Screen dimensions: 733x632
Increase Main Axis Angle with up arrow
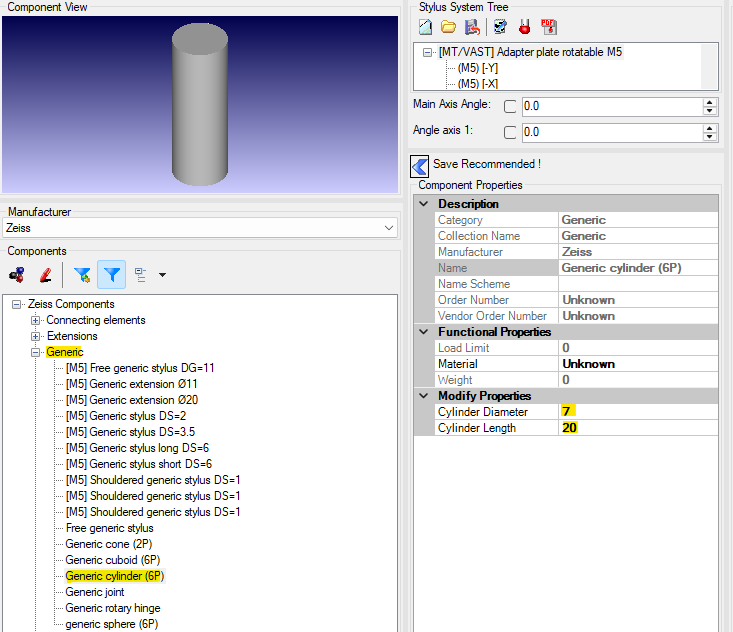(x=710, y=102)
